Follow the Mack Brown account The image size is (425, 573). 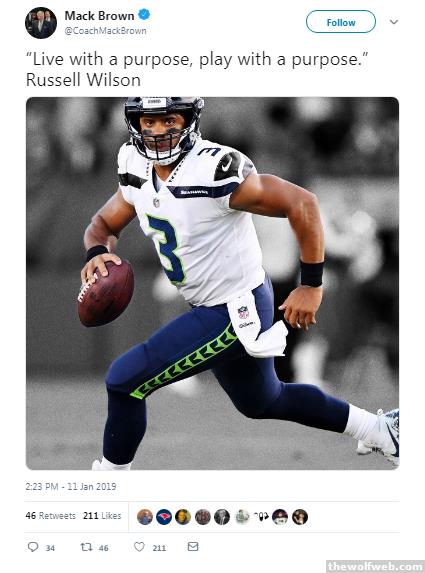pos(341,22)
